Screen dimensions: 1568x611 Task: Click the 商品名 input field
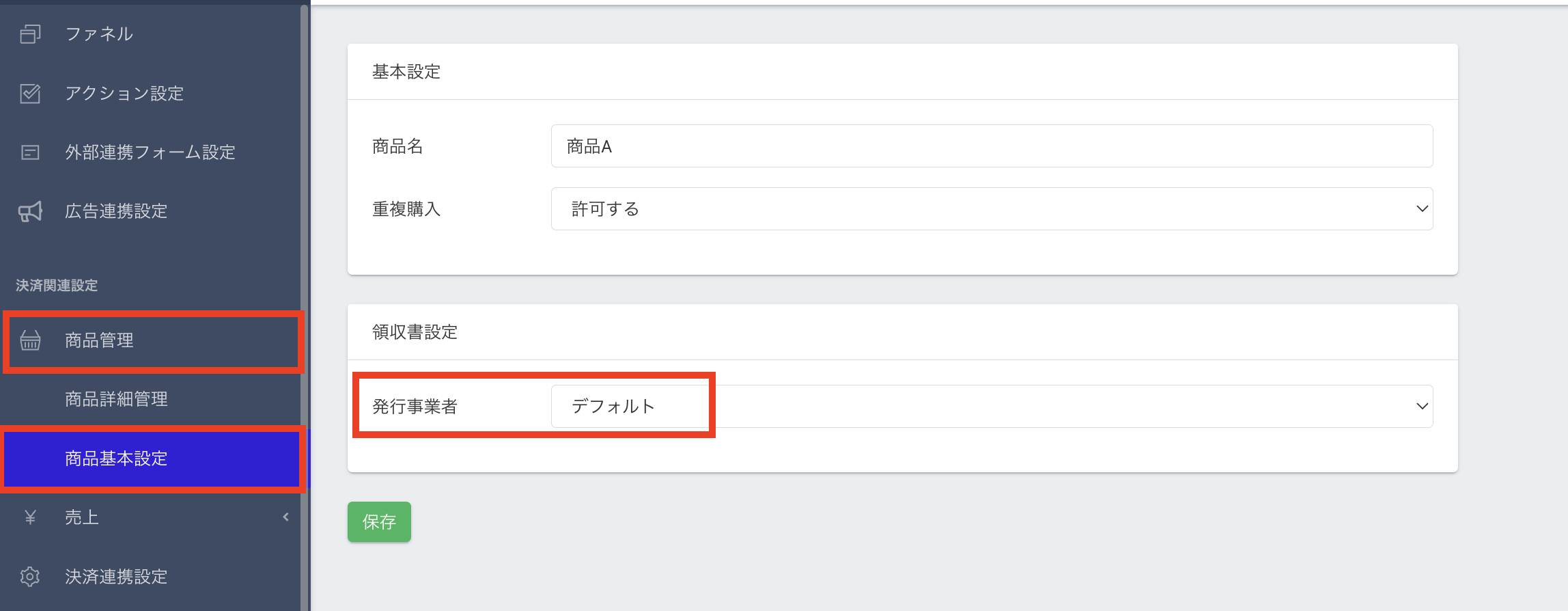(992, 146)
